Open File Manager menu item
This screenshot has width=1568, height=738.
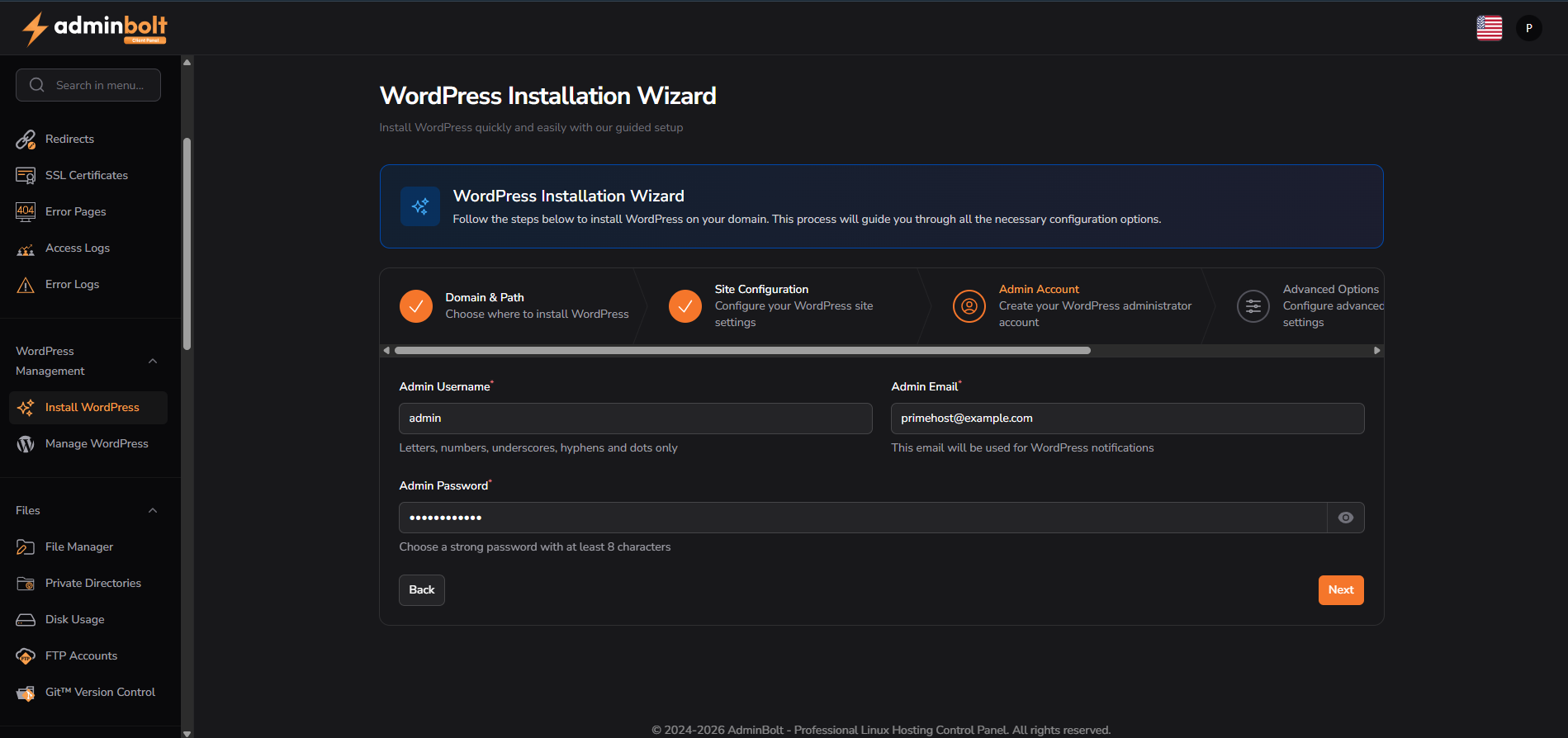coord(88,547)
